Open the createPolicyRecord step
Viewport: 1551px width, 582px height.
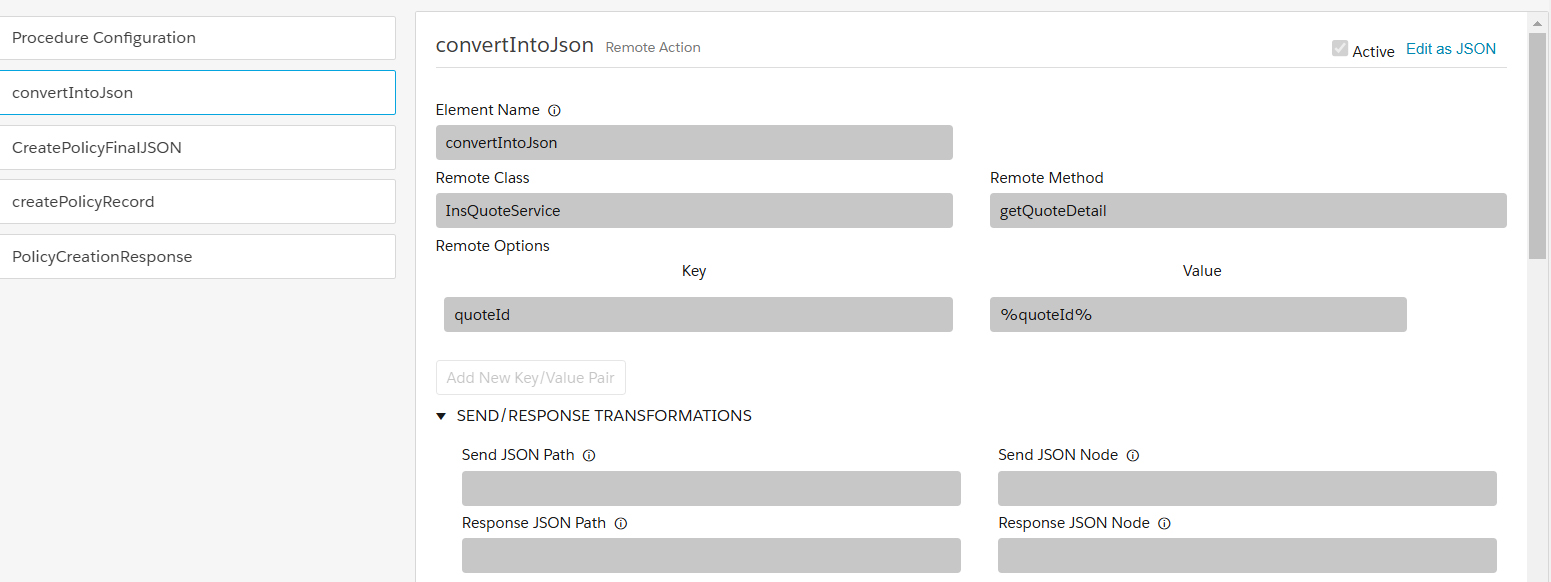coord(198,202)
